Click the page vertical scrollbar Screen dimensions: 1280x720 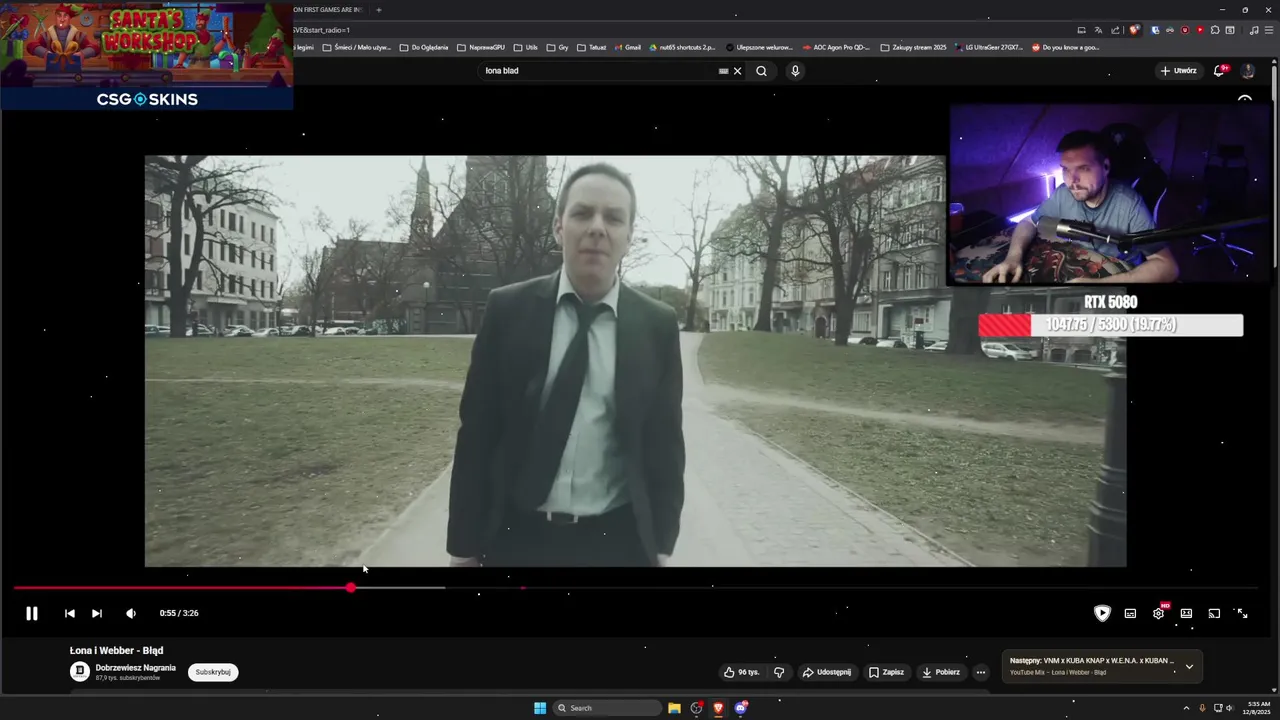(1275, 165)
